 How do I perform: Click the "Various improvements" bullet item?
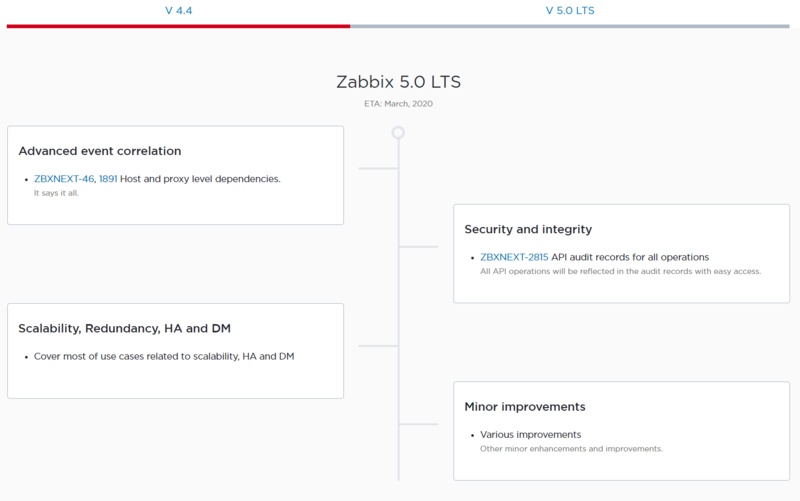pos(530,435)
